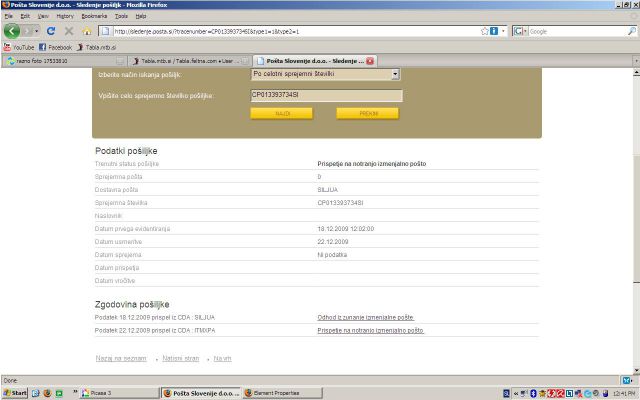Click the scrollbar up arrow
The image size is (640, 400).
click(636, 72)
